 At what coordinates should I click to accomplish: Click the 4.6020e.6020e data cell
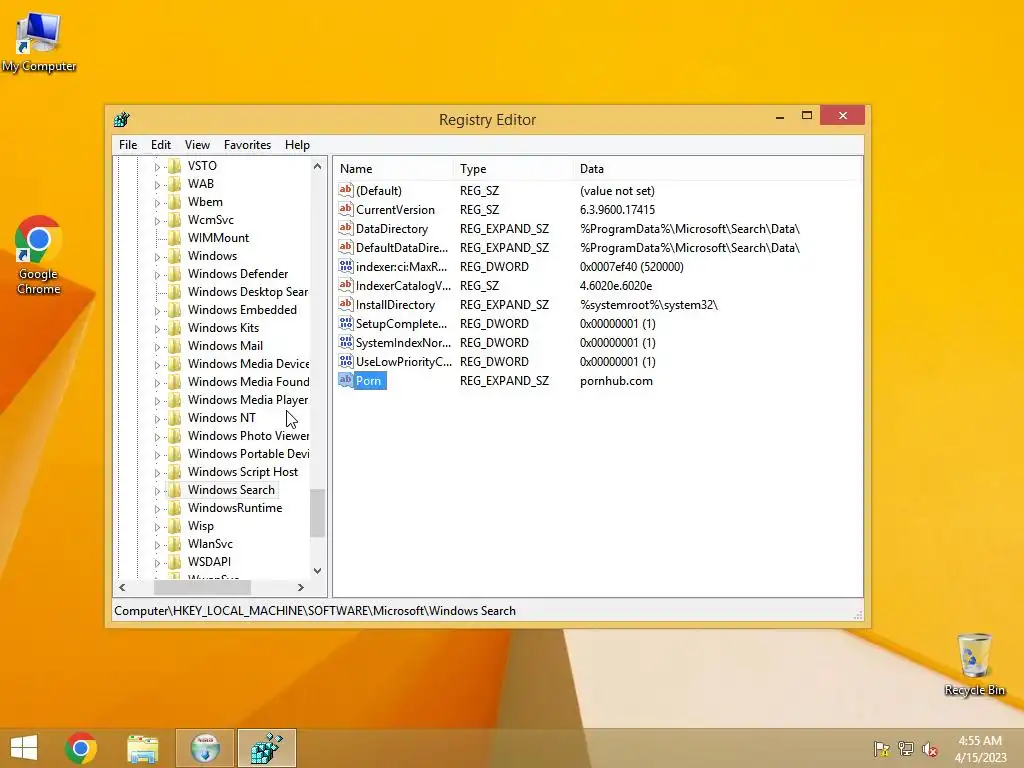tap(616, 285)
